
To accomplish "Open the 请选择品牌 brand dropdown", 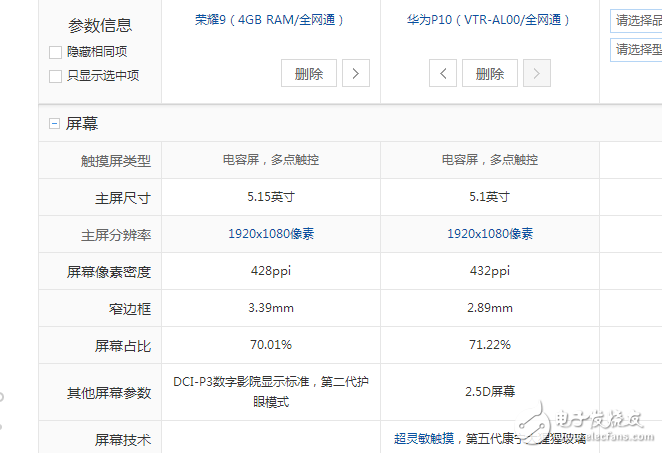I will pos(636,21).
